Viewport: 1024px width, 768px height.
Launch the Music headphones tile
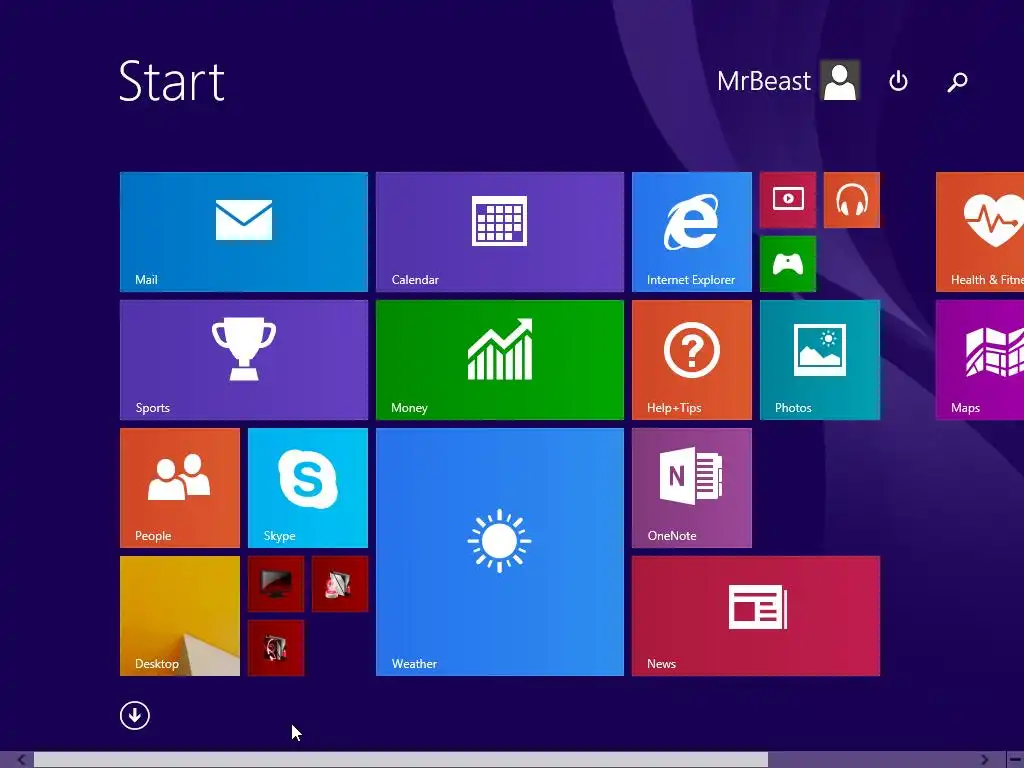(852, 200)
